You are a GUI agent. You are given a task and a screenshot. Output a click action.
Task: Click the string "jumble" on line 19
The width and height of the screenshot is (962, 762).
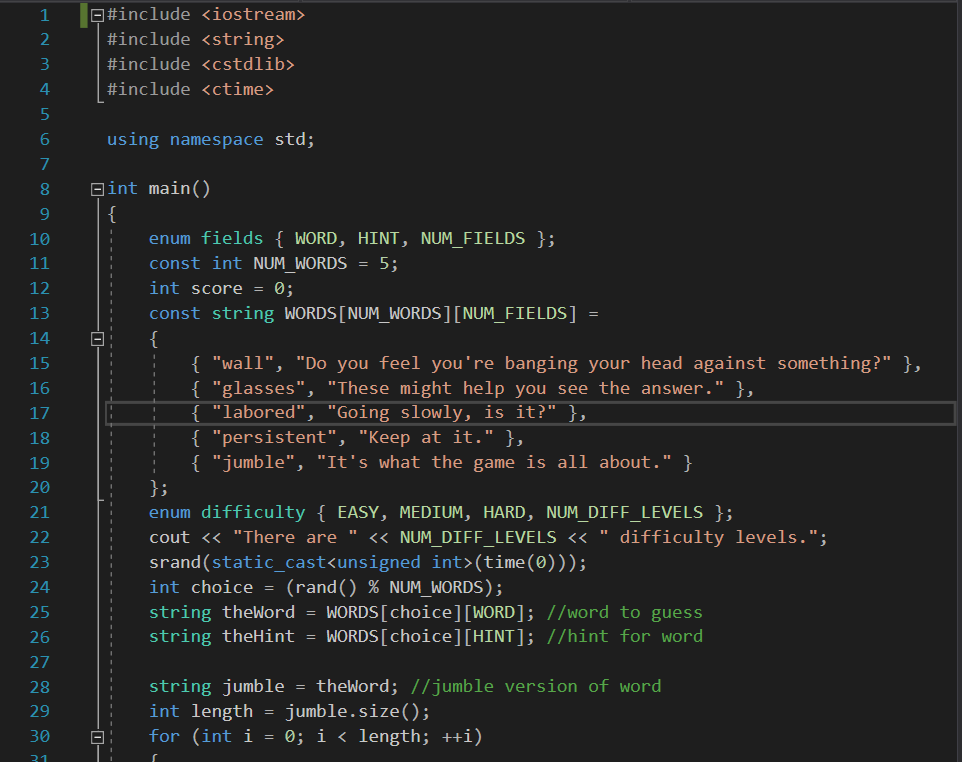click(253, 462)
